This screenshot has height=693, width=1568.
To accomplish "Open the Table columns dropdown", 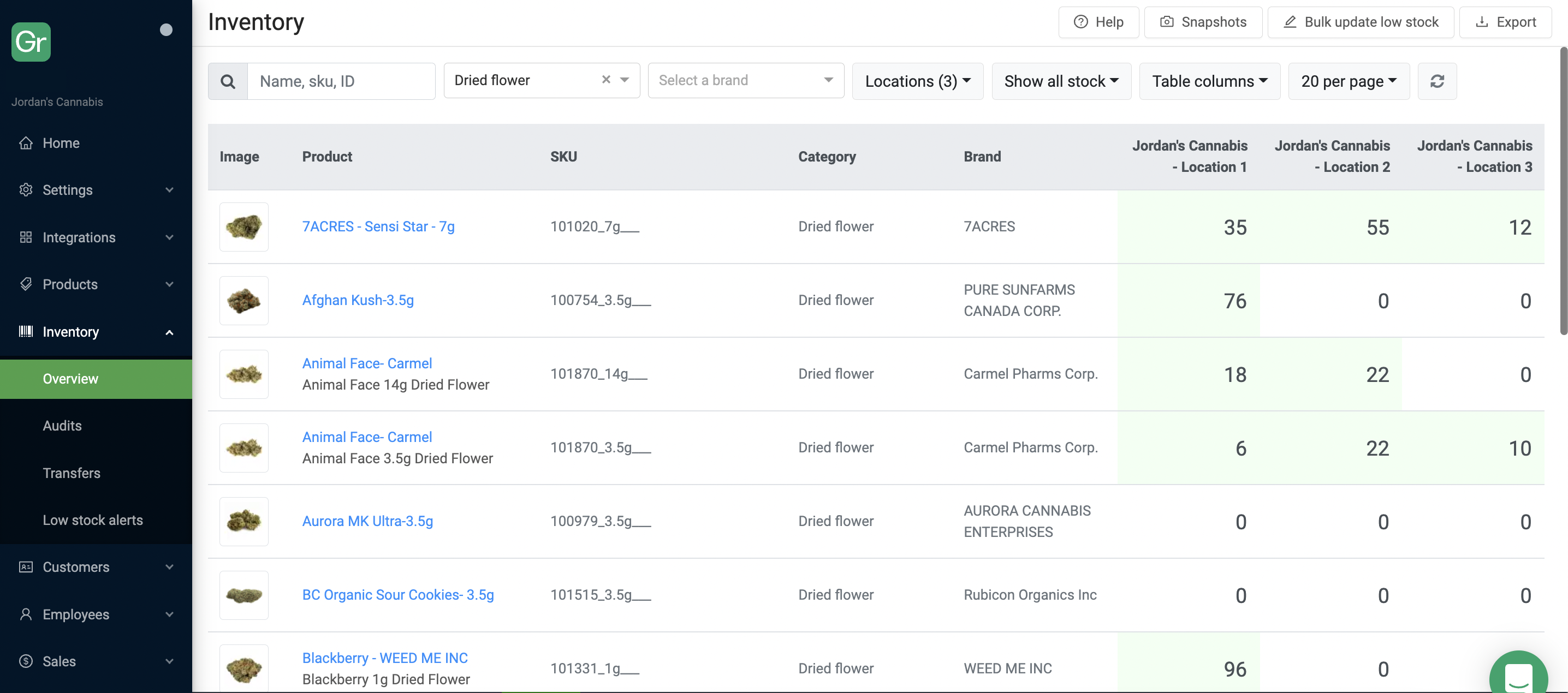I will [1209, 81].
